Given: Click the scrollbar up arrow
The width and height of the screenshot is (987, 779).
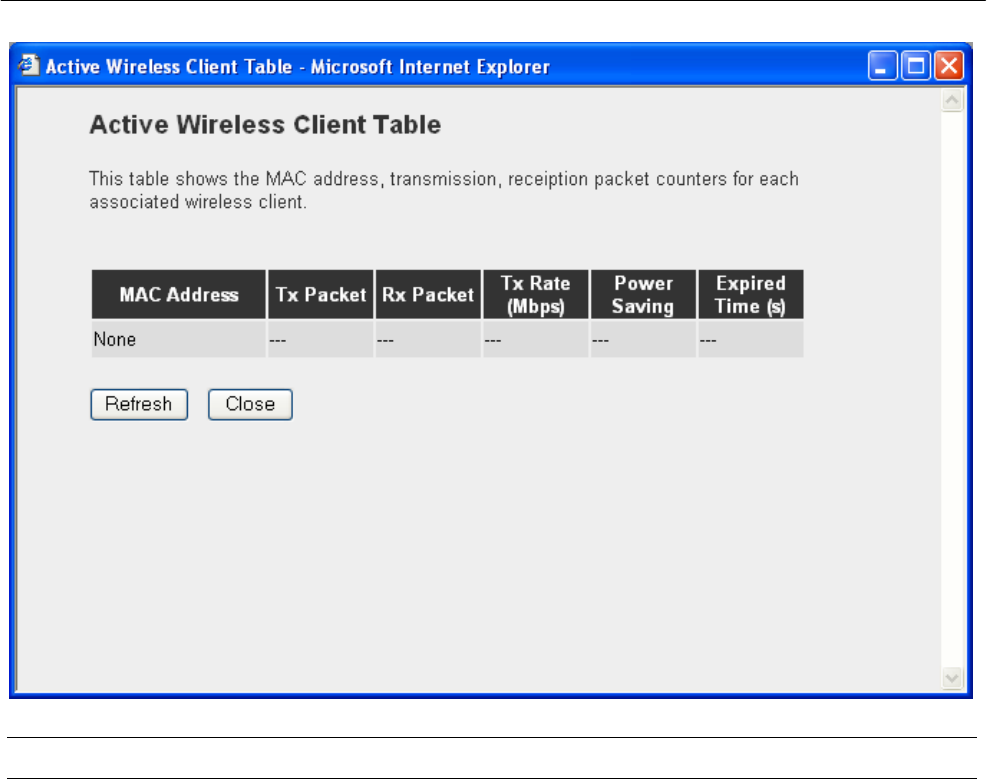Looking at the screenshot, I should click(952, 101).
